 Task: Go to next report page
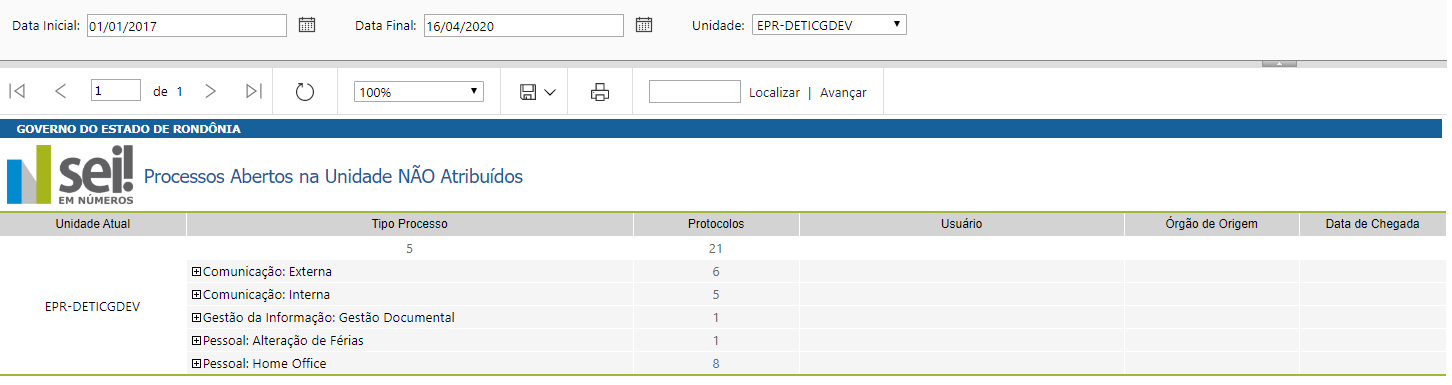(x=210, y=91)
